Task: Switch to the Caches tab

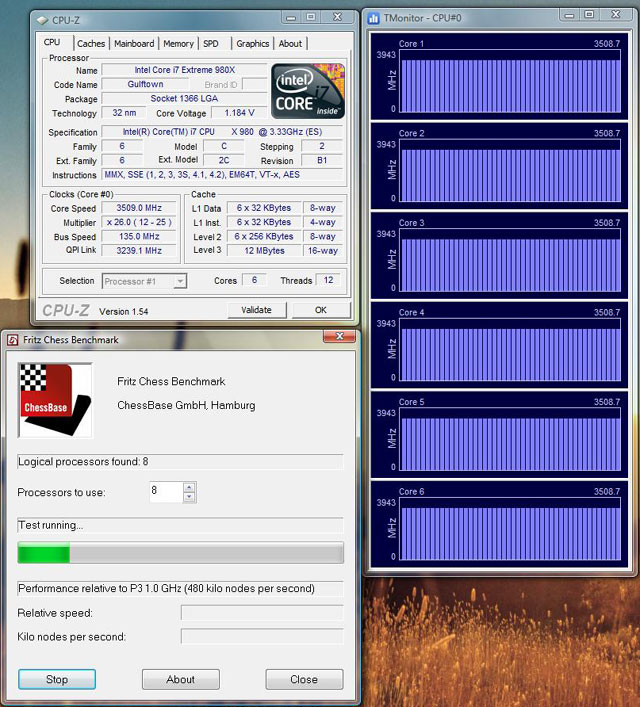Action: pyautogui.click(x=91, y=44)
